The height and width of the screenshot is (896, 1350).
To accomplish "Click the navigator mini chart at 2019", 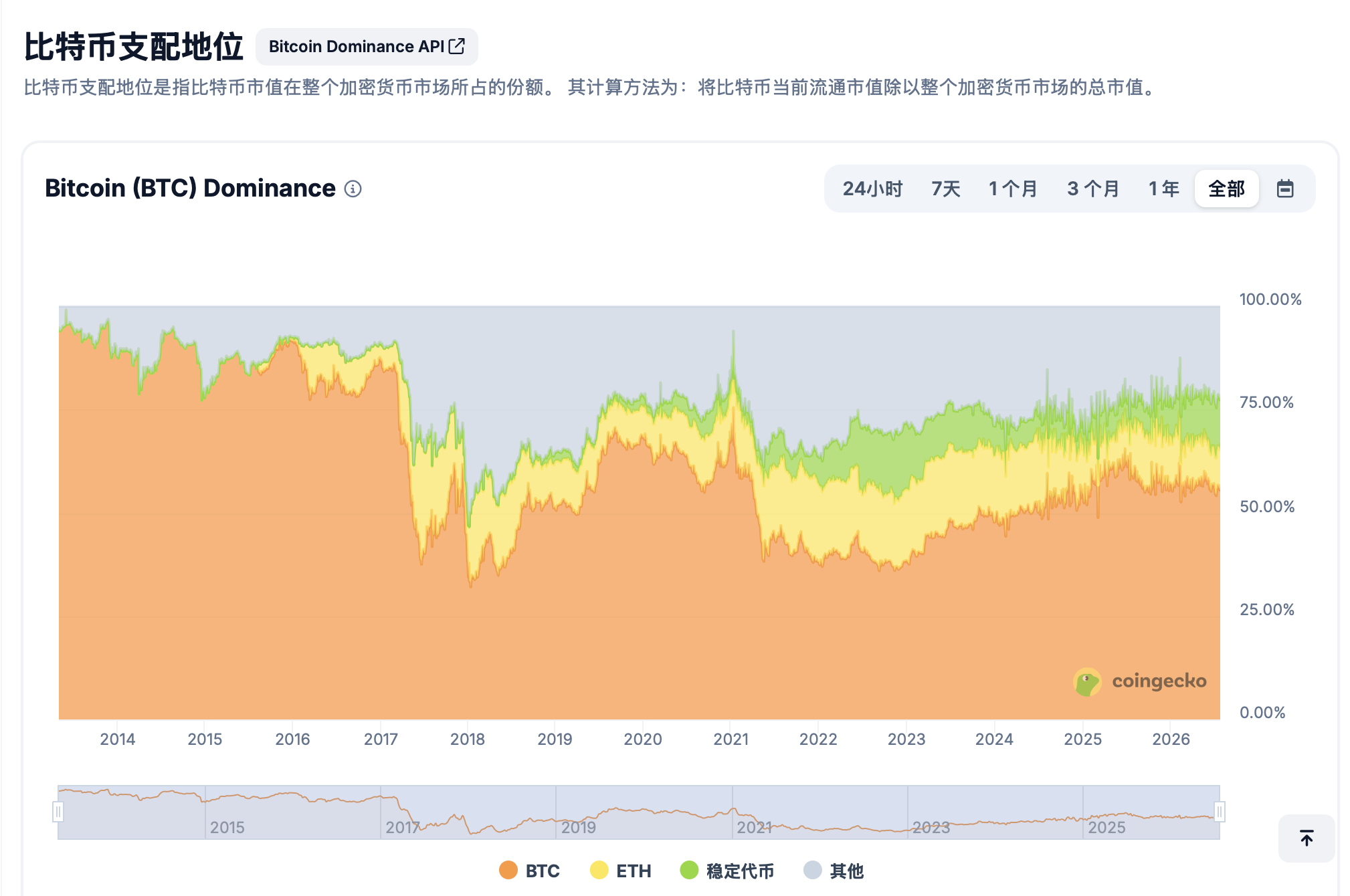I will point(578,827).
